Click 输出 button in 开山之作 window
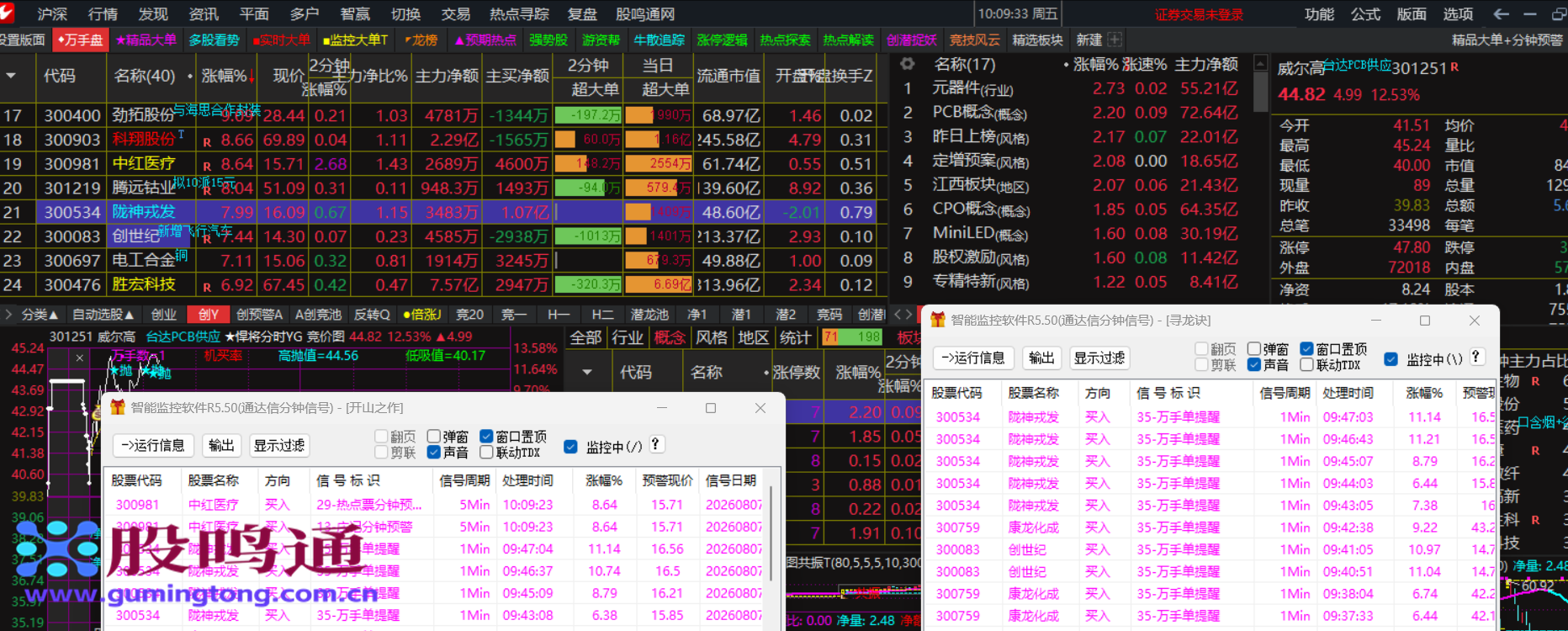 [221, 445]
